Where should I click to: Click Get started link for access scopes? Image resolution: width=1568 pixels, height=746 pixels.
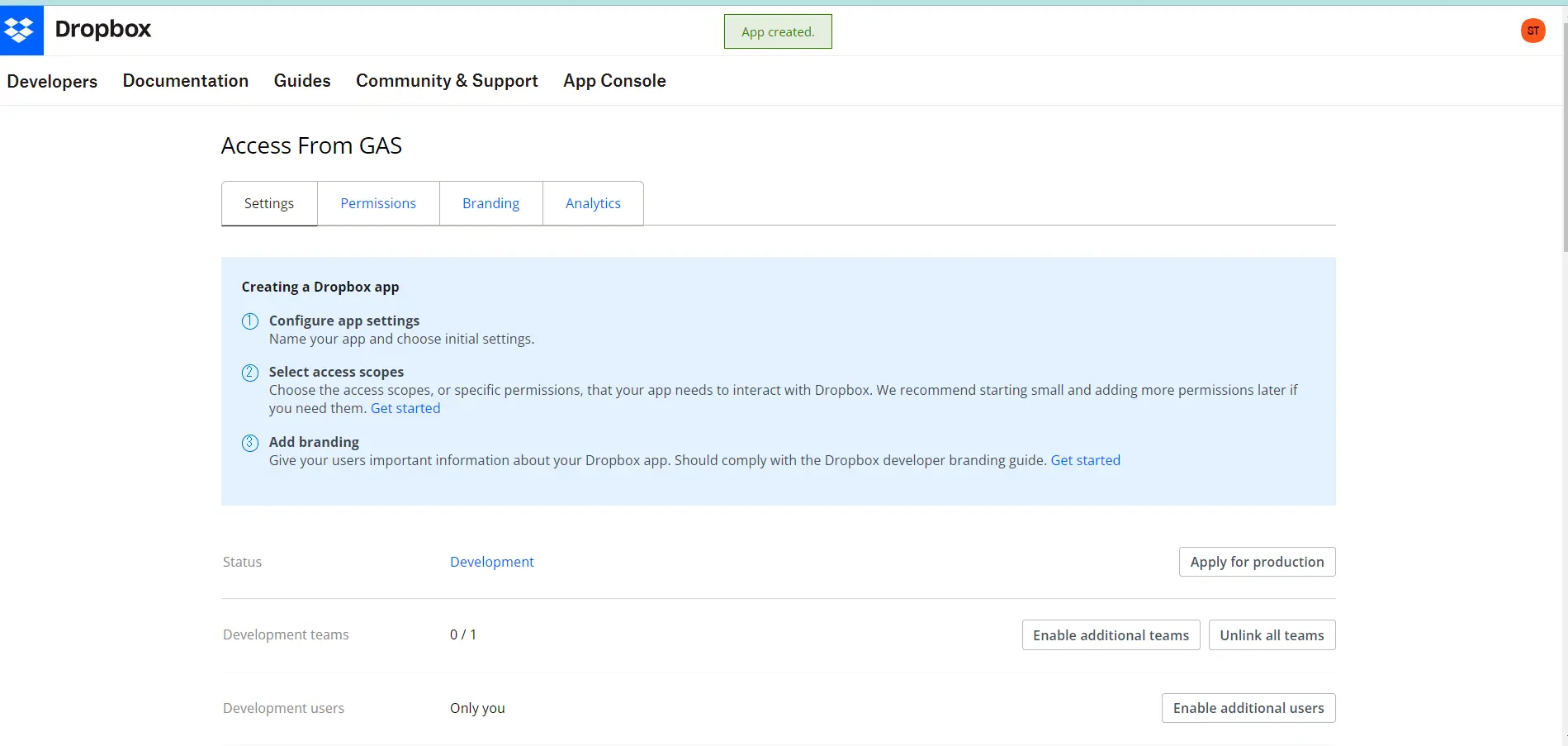point(405,408)
